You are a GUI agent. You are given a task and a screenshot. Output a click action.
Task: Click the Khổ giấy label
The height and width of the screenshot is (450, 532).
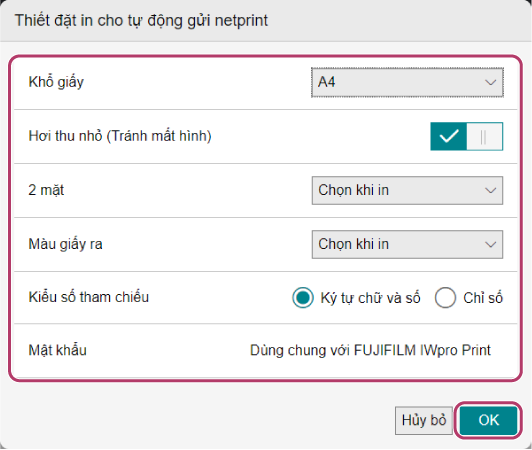click(x=56, y=82)
